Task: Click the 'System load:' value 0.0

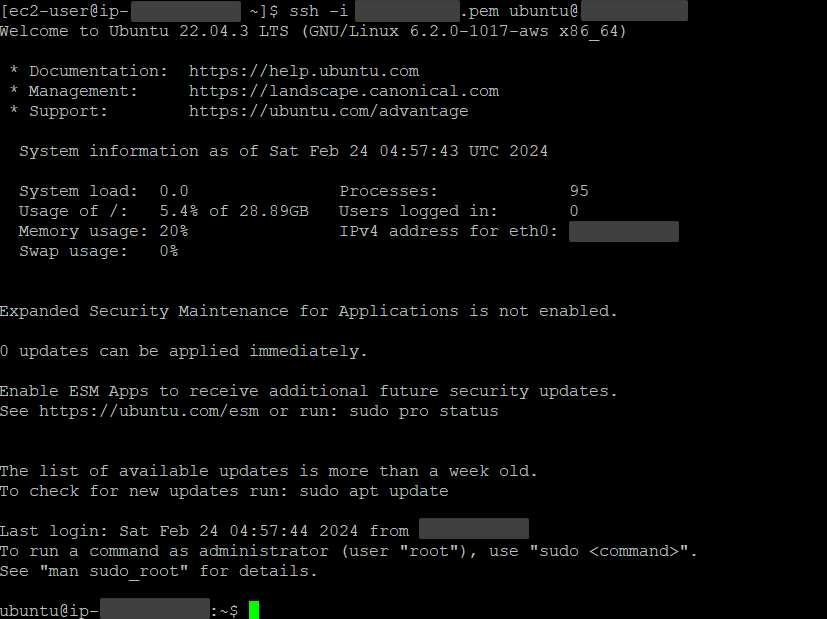Action: [174, 191]
